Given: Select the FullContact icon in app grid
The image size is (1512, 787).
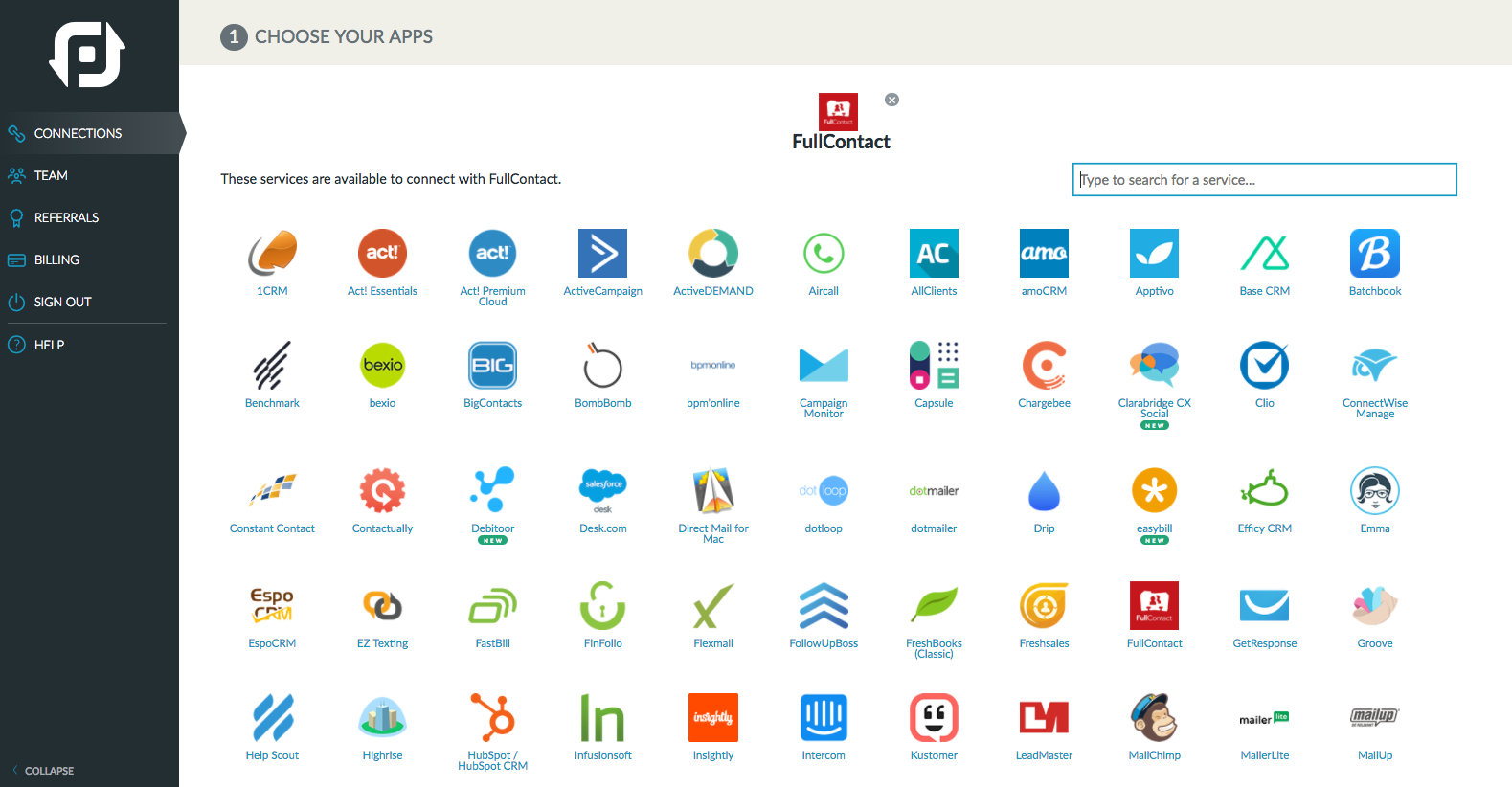Looking at the screenshot, I should pos(1154,605).
